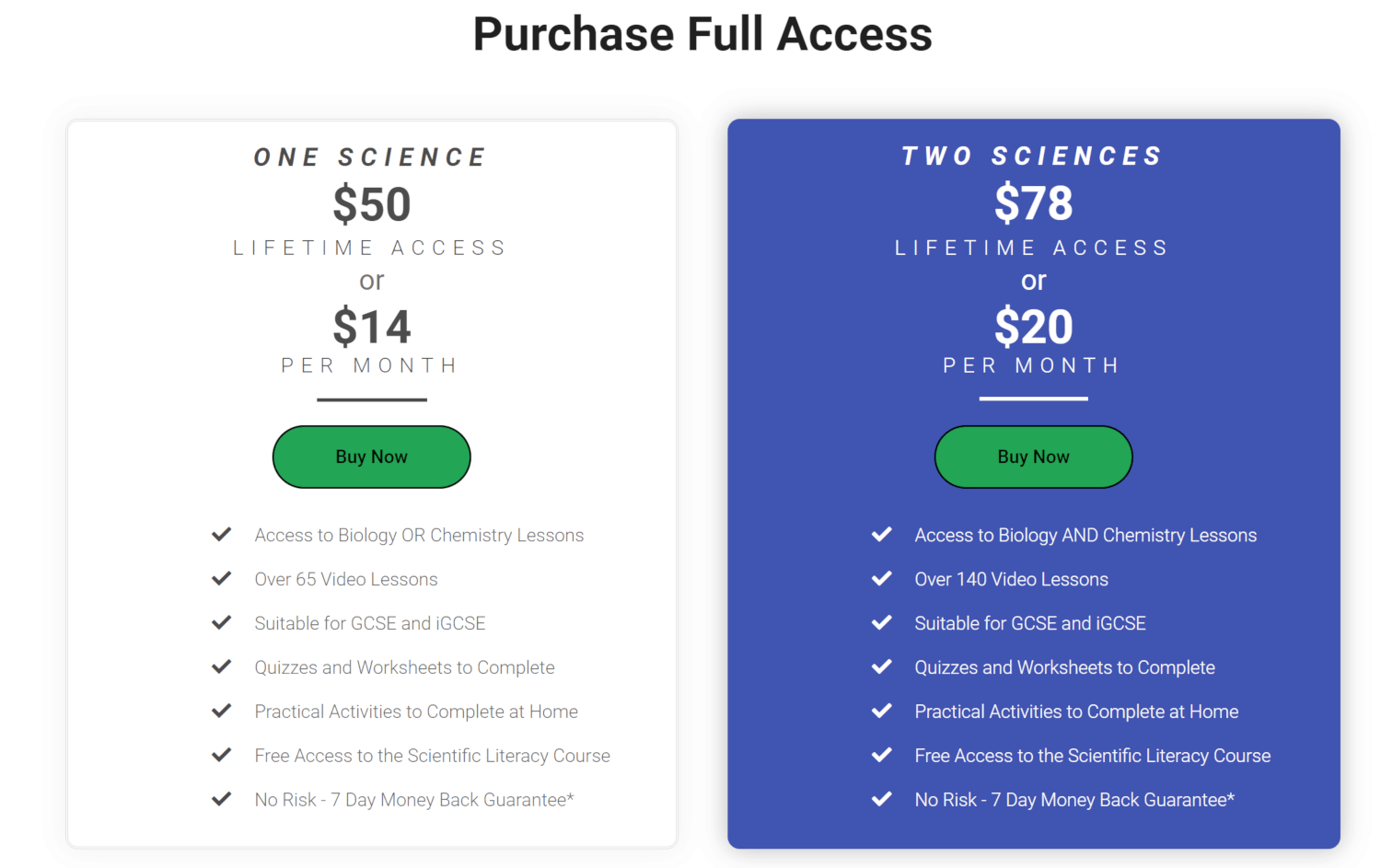Click checkmark beside Access to Biology OR Chemistry Lessons

pyautogui.click(x=222, y=534)
